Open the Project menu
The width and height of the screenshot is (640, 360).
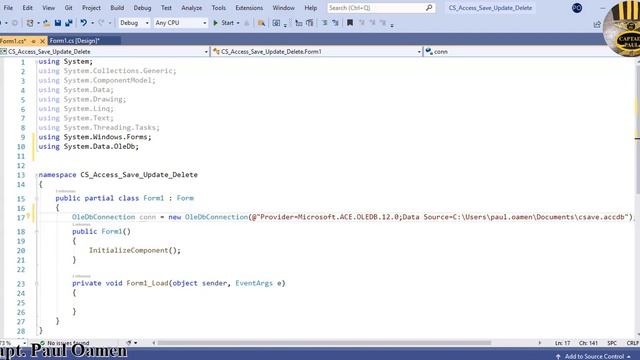click(x=91, y=8)
